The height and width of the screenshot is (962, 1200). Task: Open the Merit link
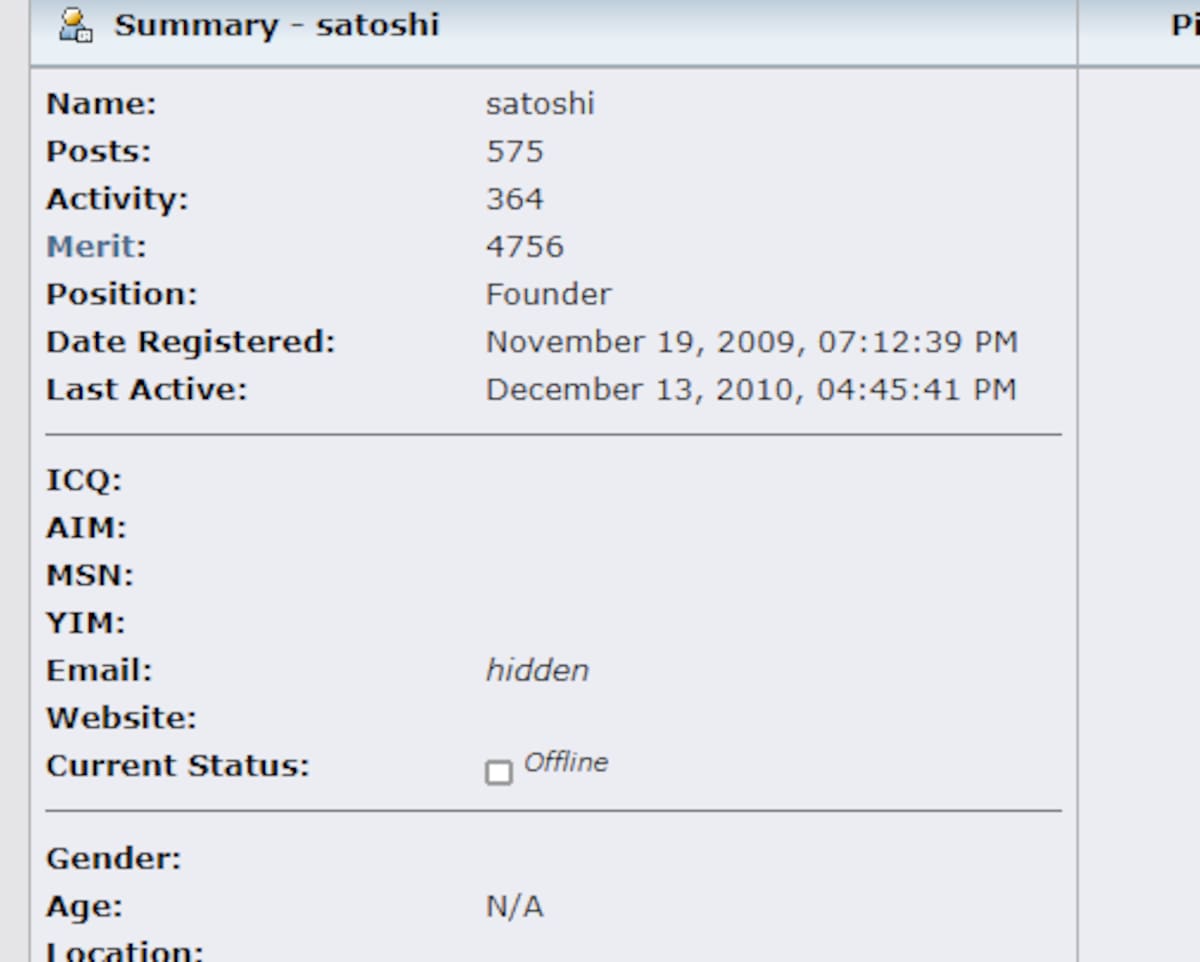point(92,246)
